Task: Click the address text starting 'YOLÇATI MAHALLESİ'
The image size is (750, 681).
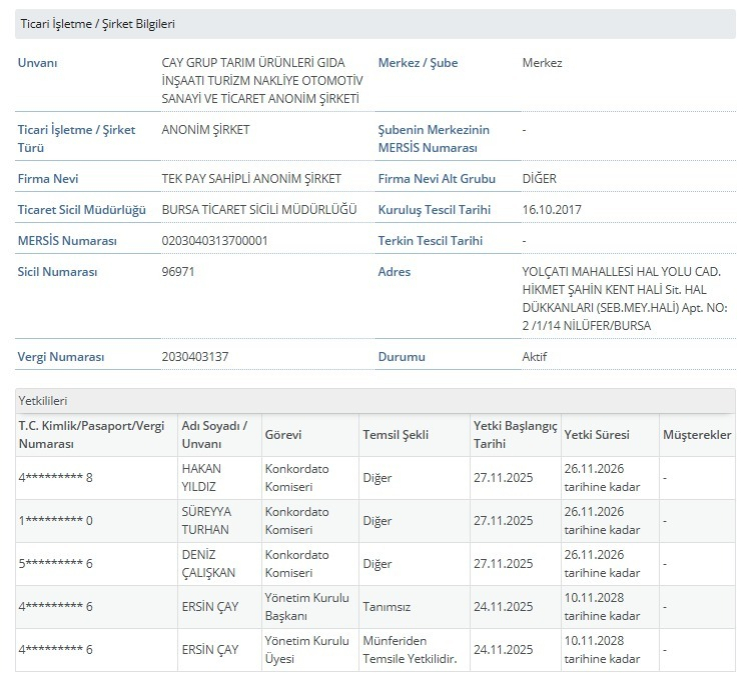Action: [x=623, y=295]
